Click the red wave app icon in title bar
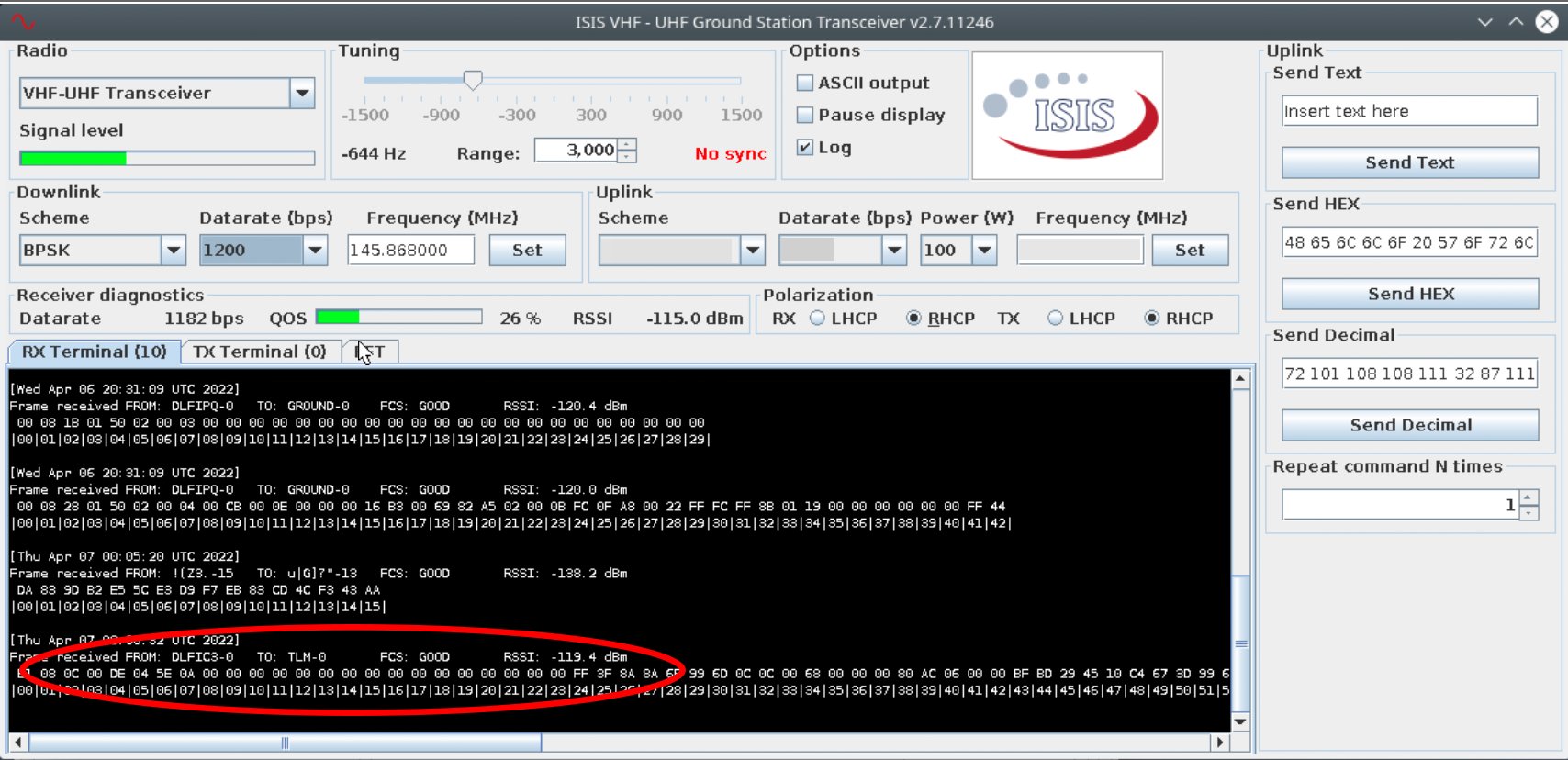This screenshot has height=760, width=1568. [x=23, y=22]
